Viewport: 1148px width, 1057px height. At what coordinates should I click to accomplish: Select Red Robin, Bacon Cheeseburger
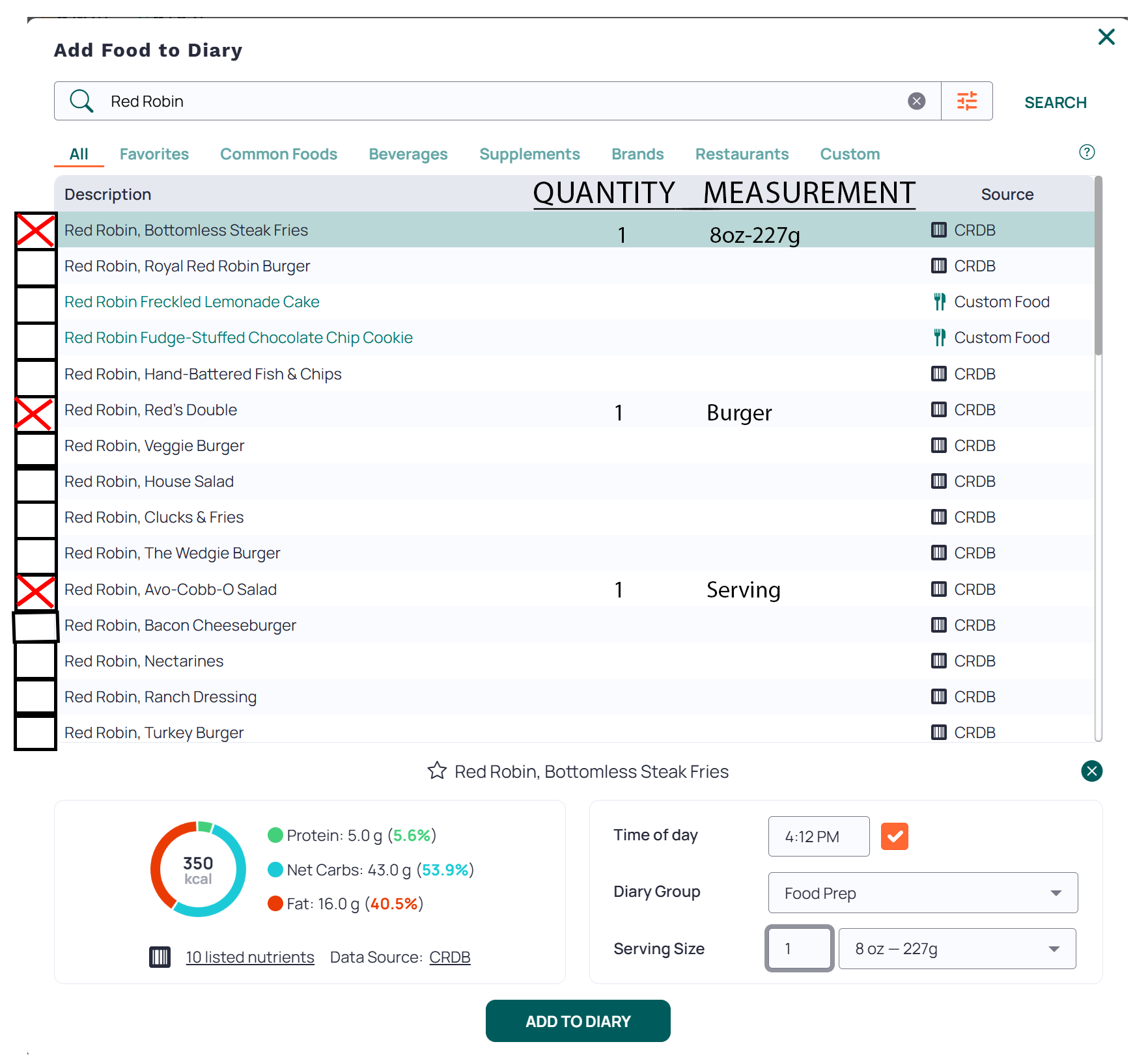pos(574,625)
